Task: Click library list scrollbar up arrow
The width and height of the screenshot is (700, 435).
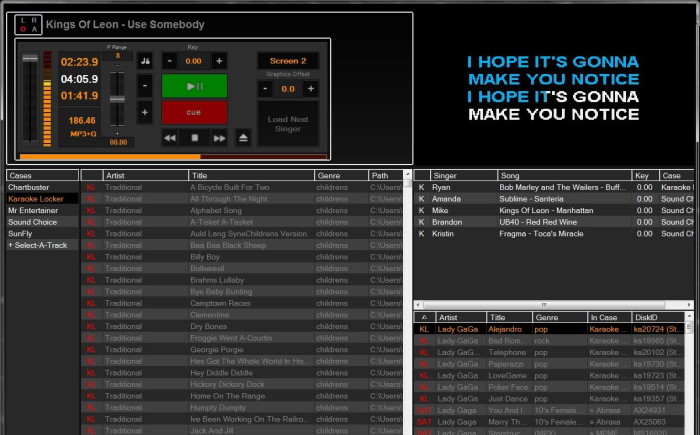Action: (x=407, y=174)
